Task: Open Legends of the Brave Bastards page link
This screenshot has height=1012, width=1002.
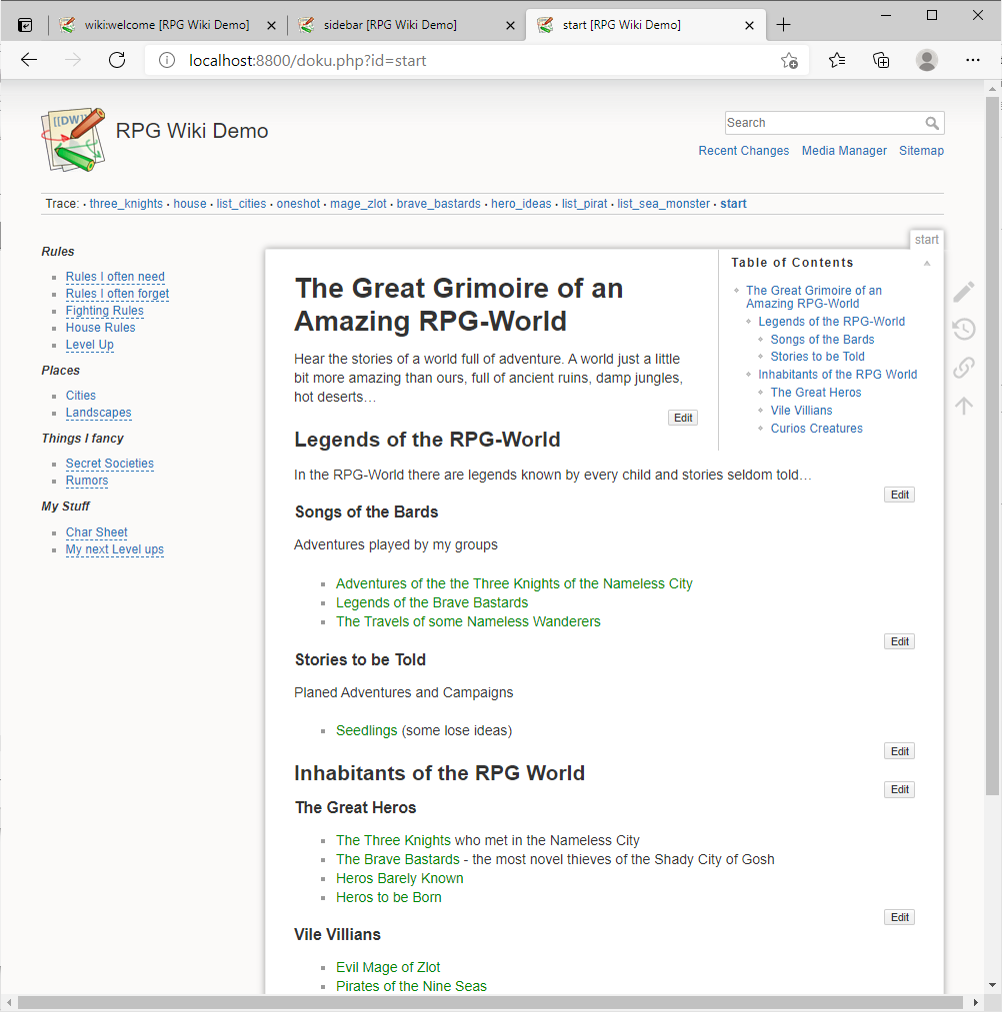Action: pos(432,603)
